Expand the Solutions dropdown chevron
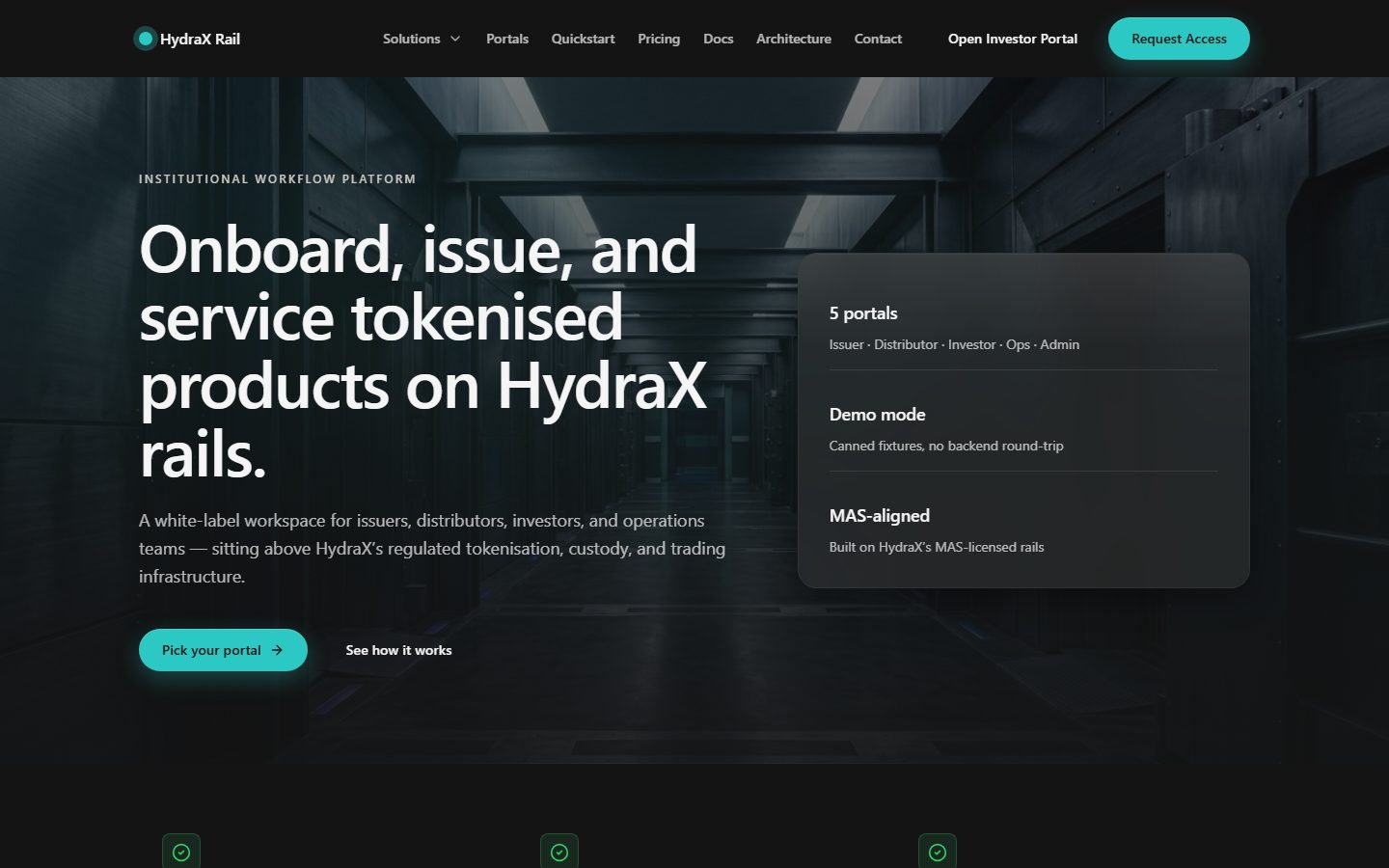1389x868 pixels. pyautogui.click(x=455, y=39)
